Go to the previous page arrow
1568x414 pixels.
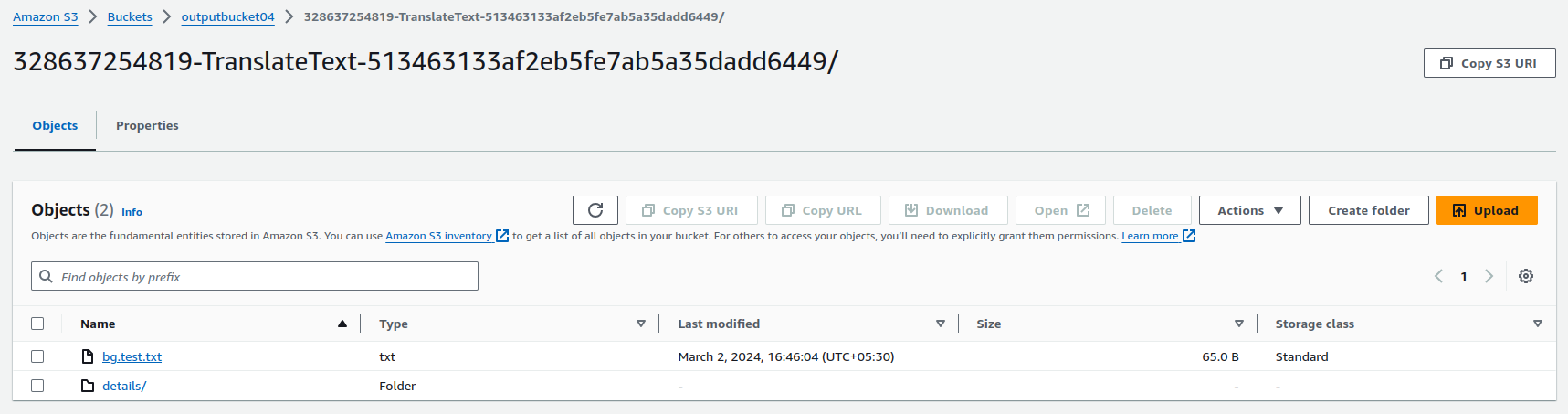tap(1438, 276)
